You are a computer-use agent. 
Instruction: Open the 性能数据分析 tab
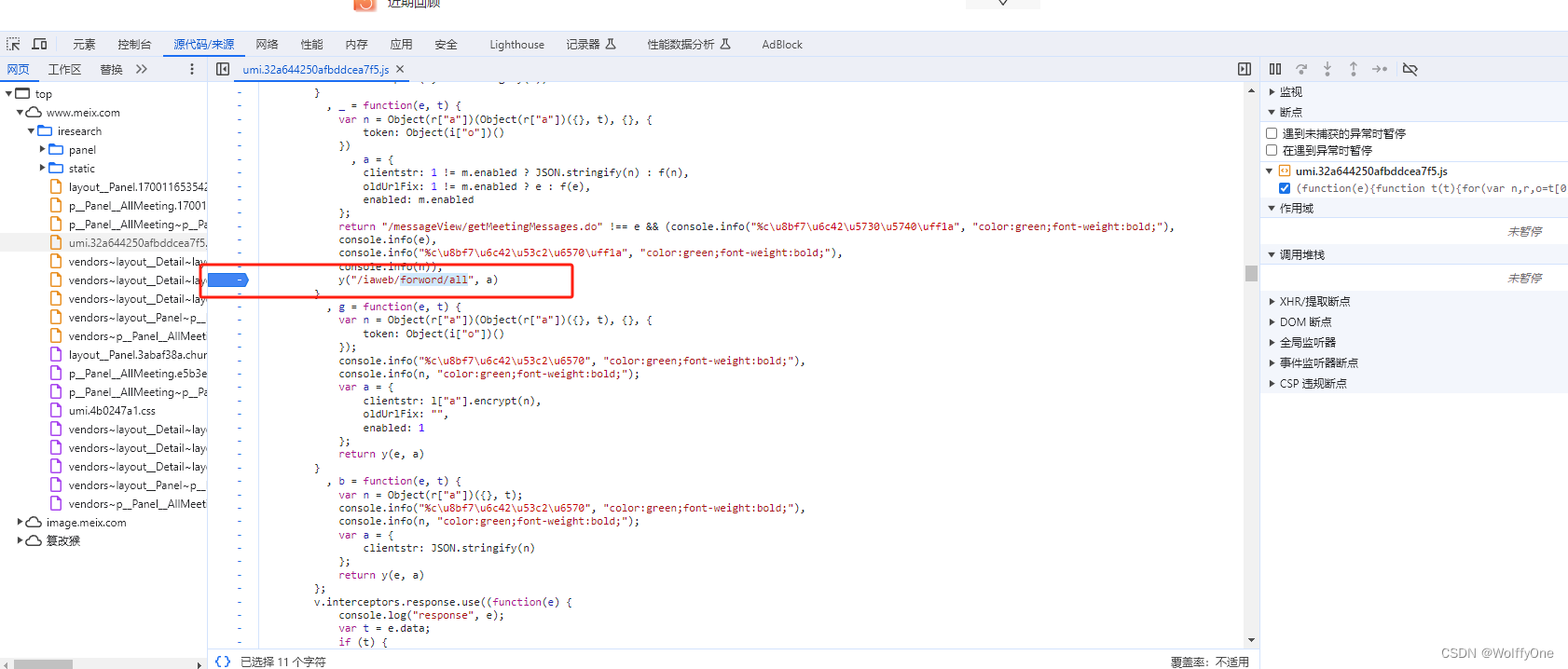(689, 45)
